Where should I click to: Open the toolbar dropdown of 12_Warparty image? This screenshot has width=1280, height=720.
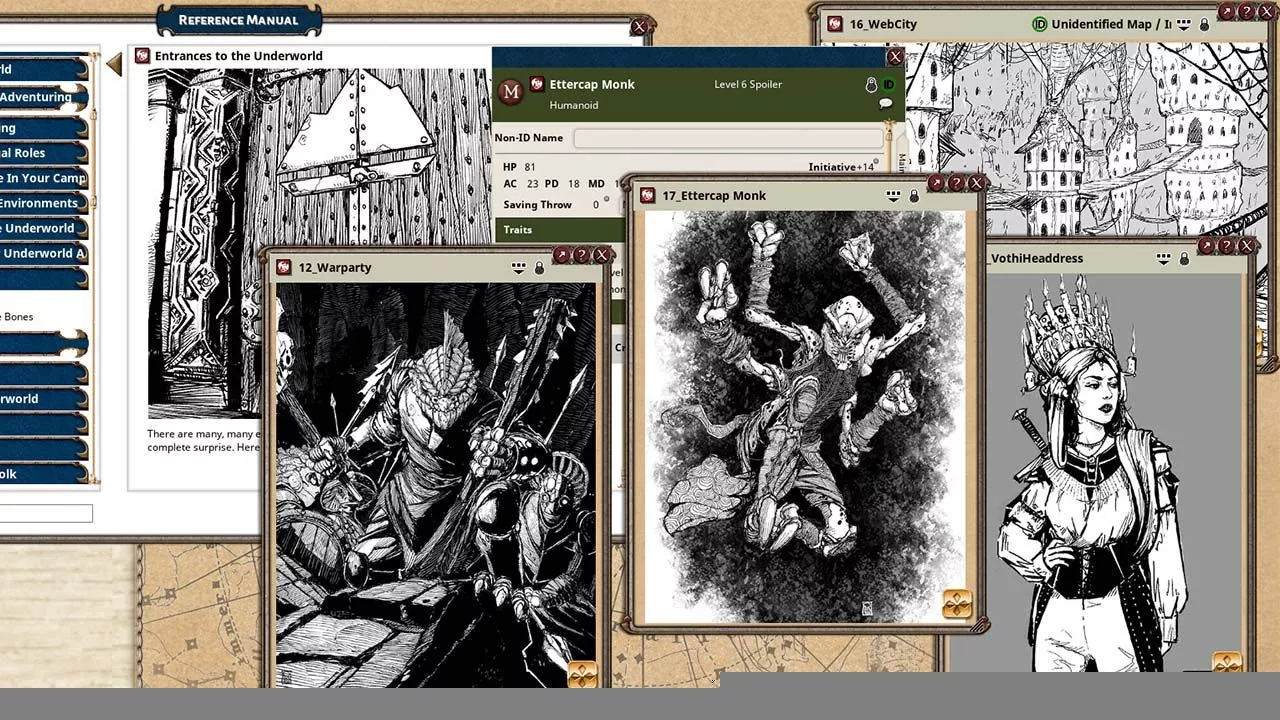518,268
